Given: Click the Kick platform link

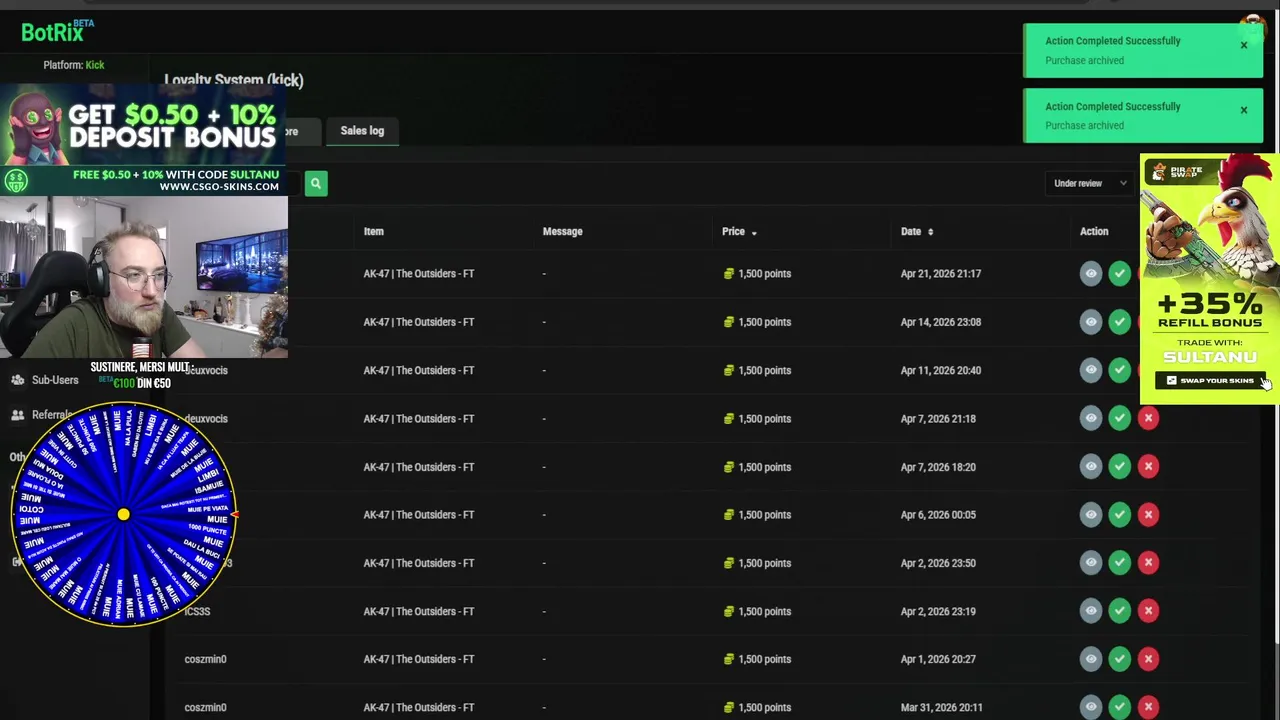Looking at the screenshot, I should [x=94, y=65].
